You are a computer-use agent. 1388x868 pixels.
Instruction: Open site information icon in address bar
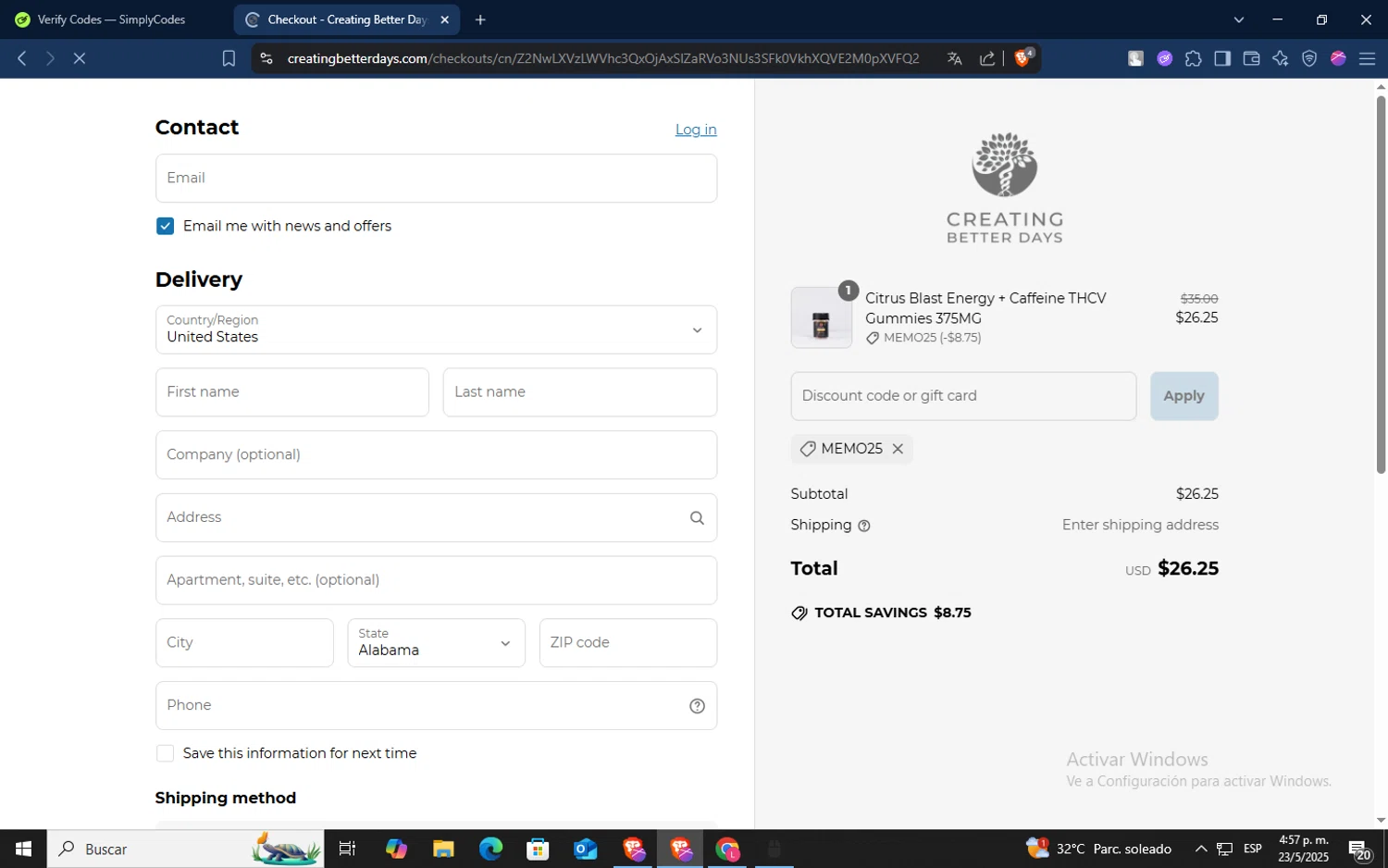pyautogui.click(x=266, y=58)
